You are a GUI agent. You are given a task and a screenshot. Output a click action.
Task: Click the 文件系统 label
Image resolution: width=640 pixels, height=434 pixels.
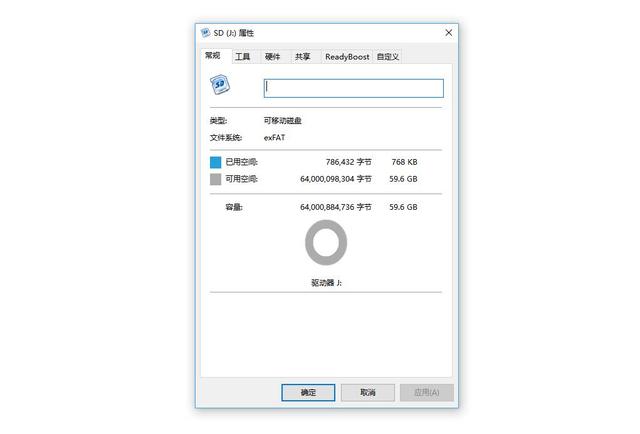click(x=226, y=138)
